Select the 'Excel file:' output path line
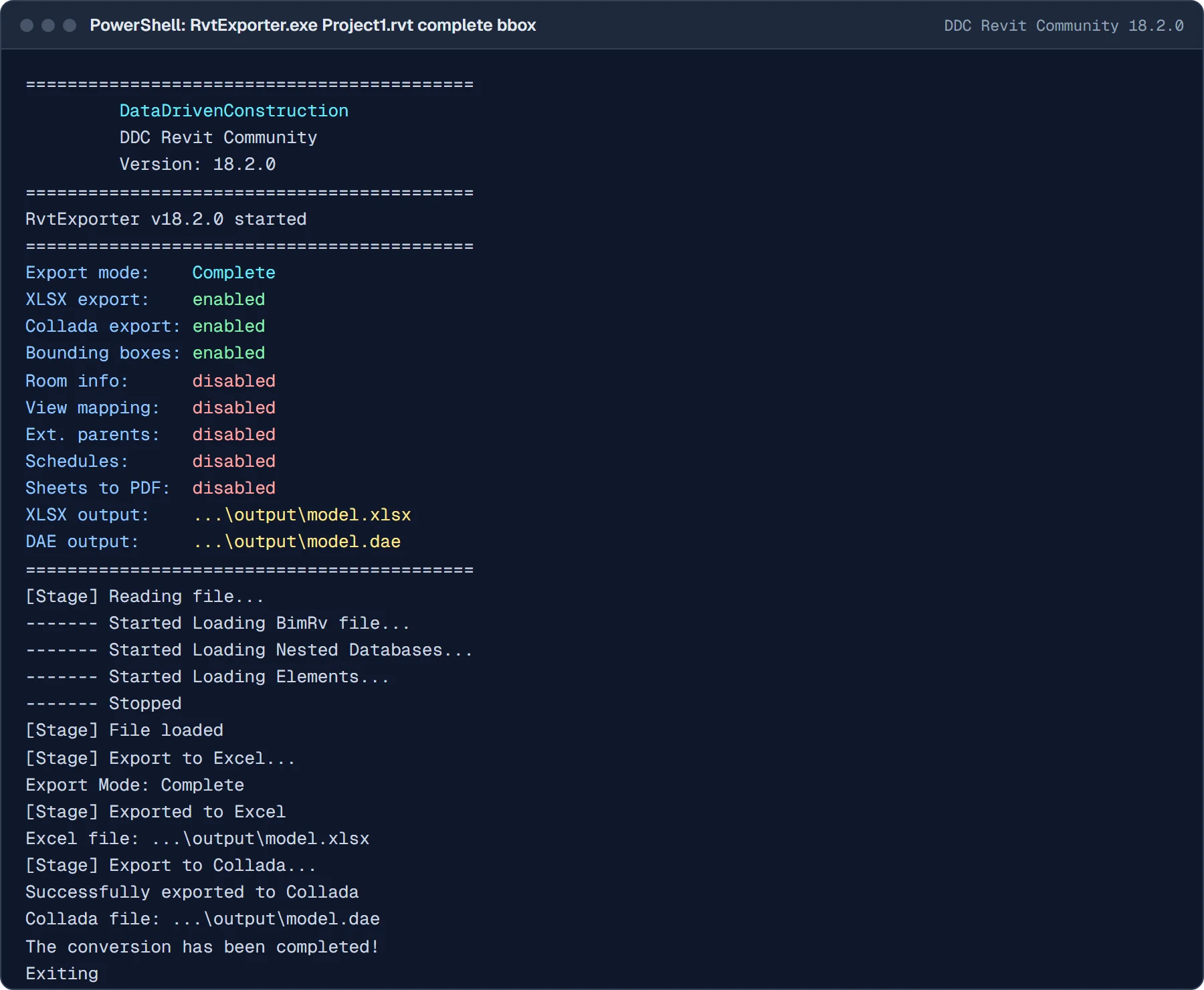This screenshot has height=990, width=1204. [197, 839]
